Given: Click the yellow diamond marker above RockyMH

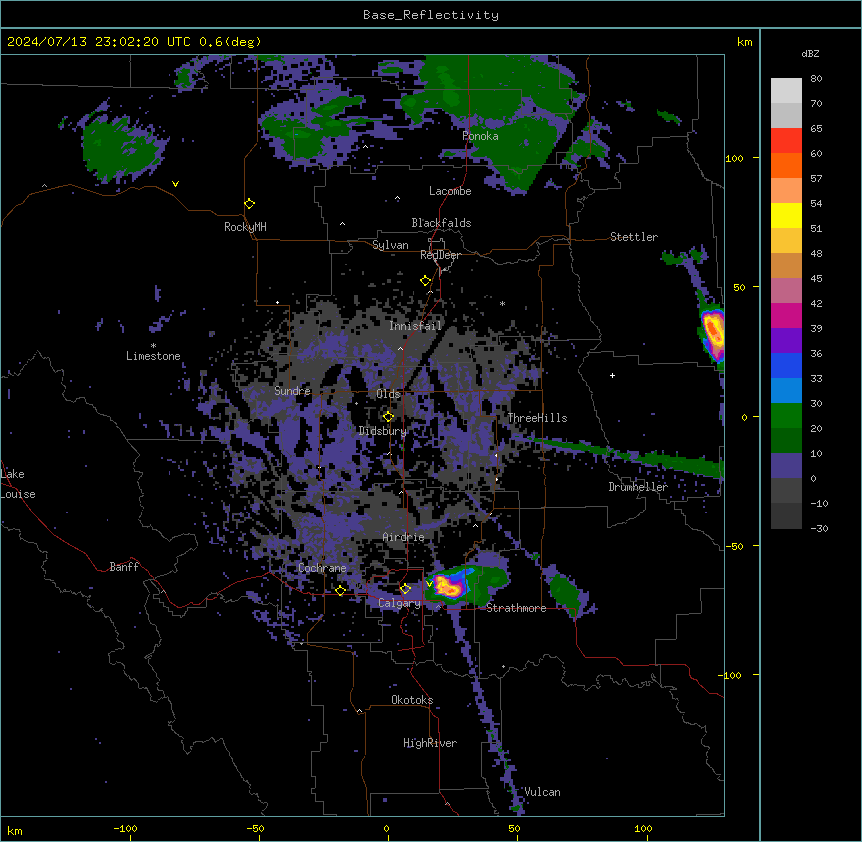Looking at the screenshot, I should tap(250, 204).
